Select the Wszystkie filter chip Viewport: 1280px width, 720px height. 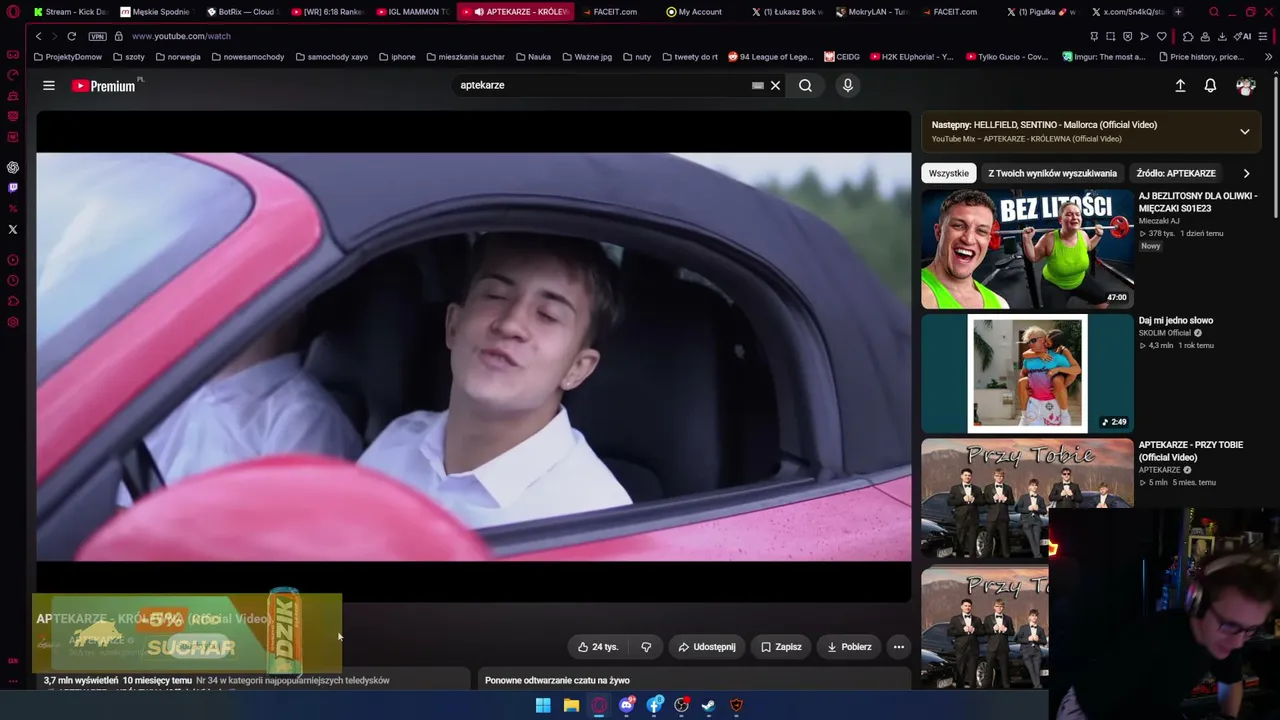pos(948,174)
